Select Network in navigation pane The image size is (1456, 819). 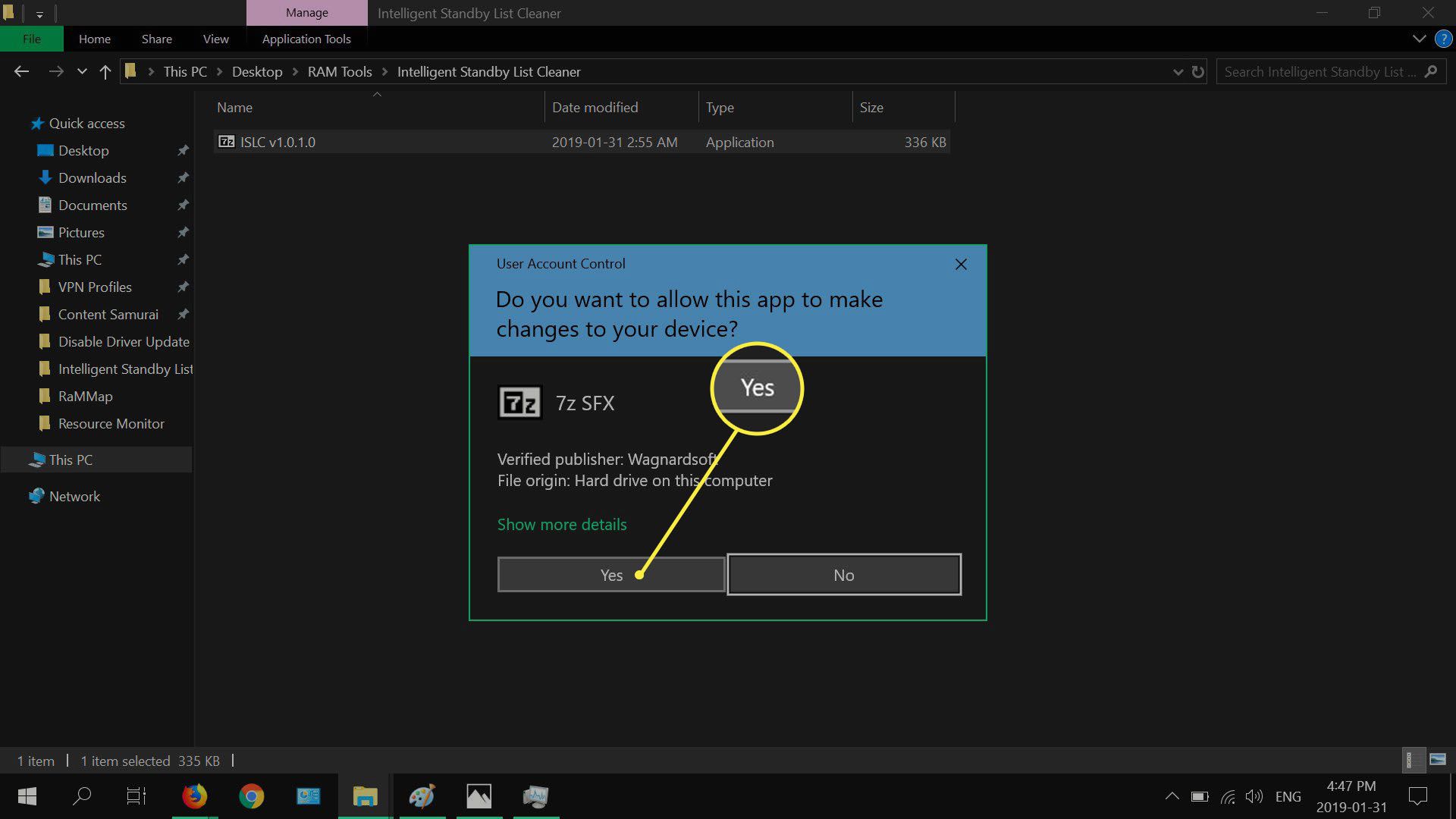(74, 496)
